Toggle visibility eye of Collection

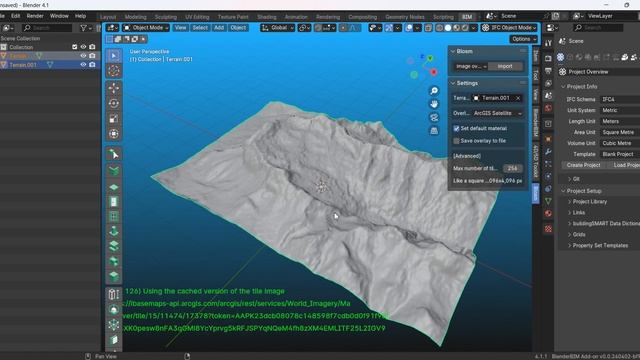[x=83, y=47]
